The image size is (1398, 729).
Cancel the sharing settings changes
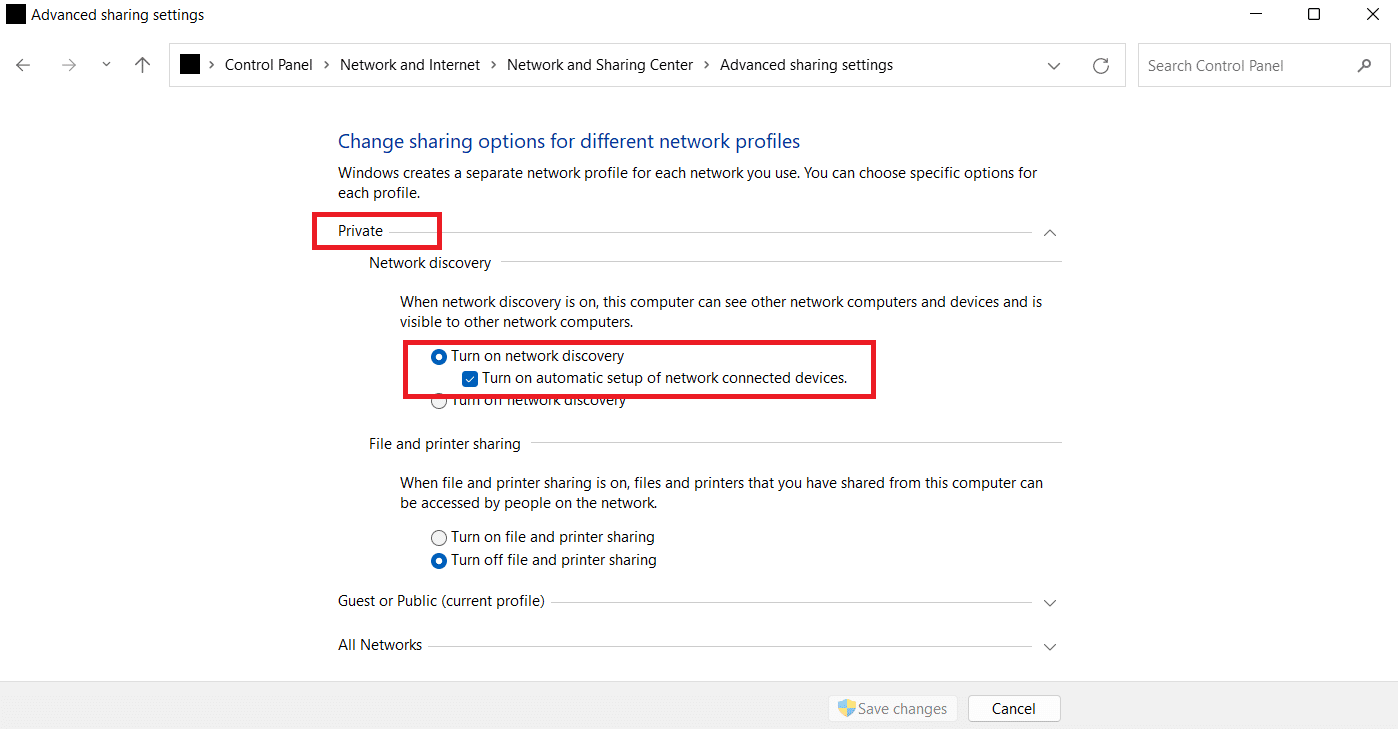click(x=1013, y=708)
